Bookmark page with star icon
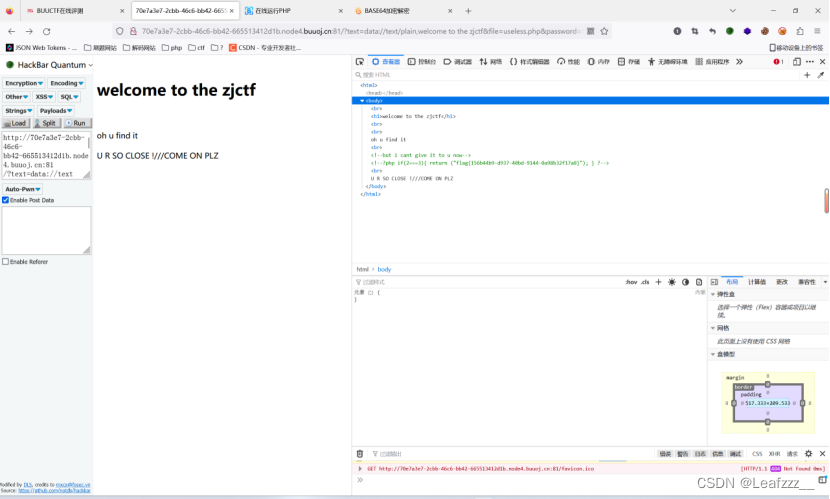The height and width of the screenshot is (499, 830). click(604, 31)
